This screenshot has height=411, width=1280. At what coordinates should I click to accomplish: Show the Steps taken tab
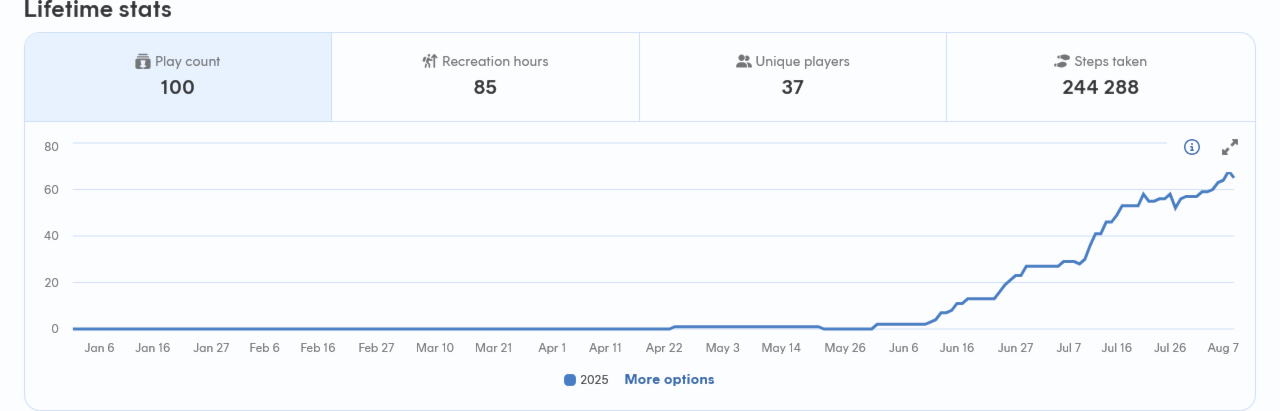1100,77
